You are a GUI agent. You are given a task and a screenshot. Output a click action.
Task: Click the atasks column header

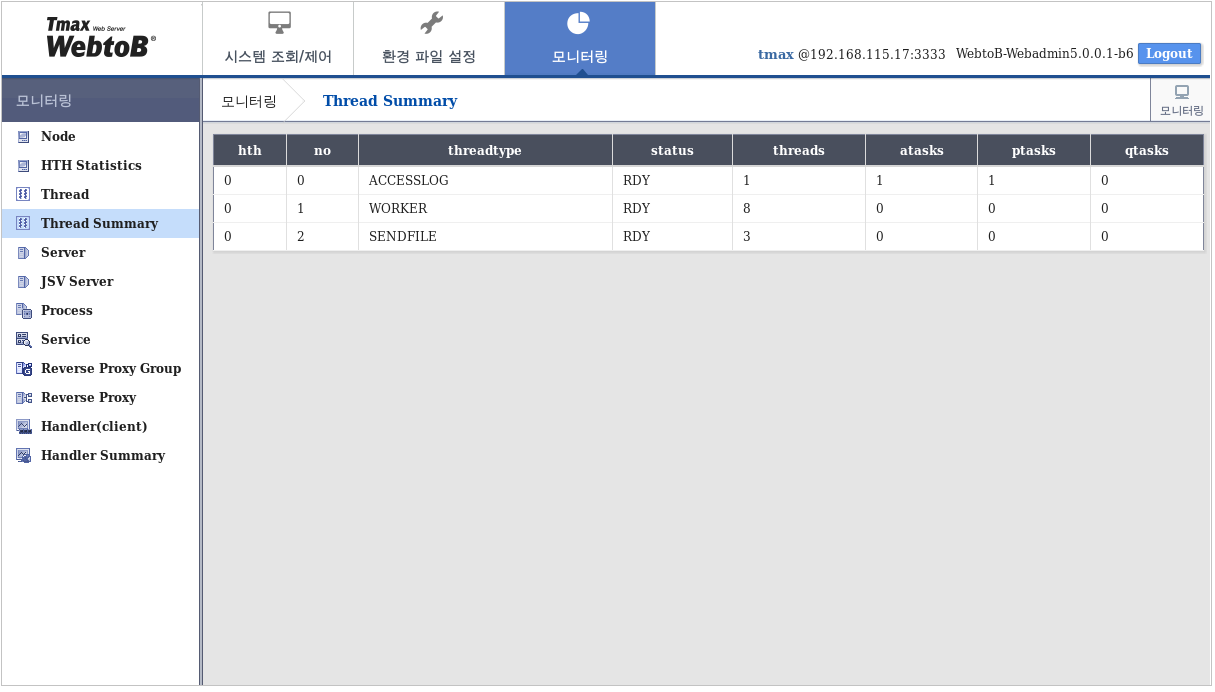[922, 150]
